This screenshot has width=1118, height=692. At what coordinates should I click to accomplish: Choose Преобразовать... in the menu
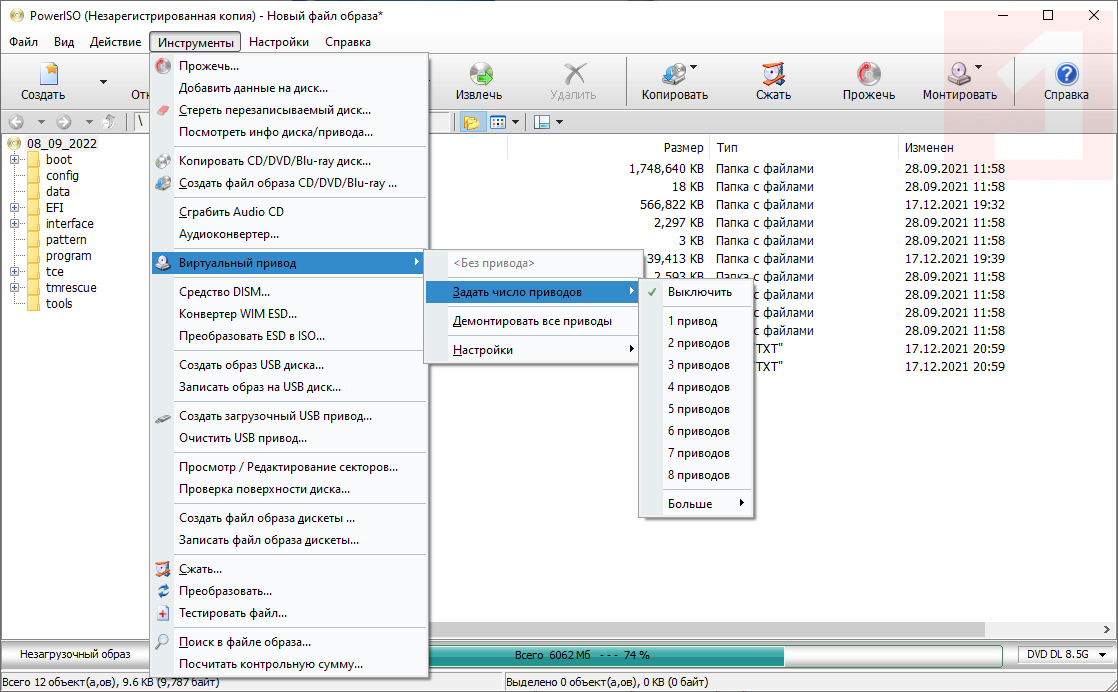pyautogui.click(x=289, y=592)
